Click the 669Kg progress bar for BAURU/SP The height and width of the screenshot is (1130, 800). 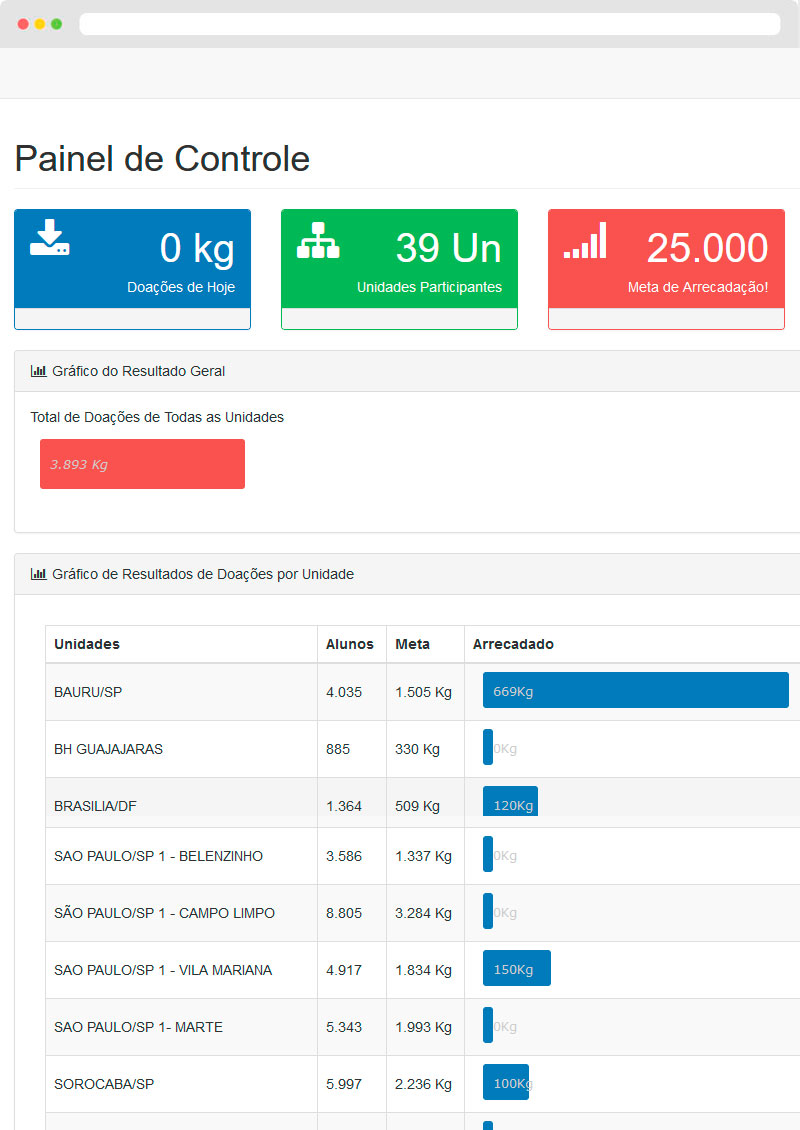pos(635,690)
